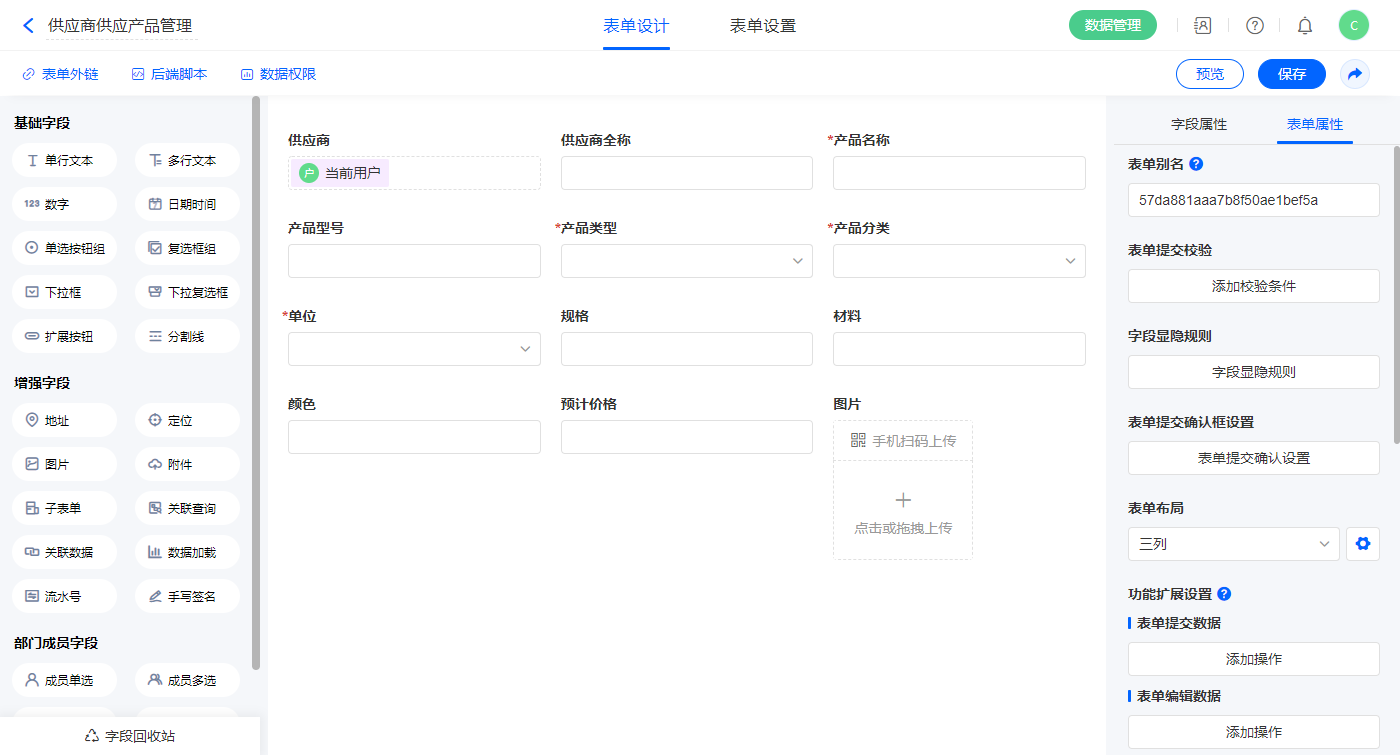The width and height of the screenshot is (1400, 755).
Task: Switch to the 字段属性 tab
Action: pos(1199,124)
